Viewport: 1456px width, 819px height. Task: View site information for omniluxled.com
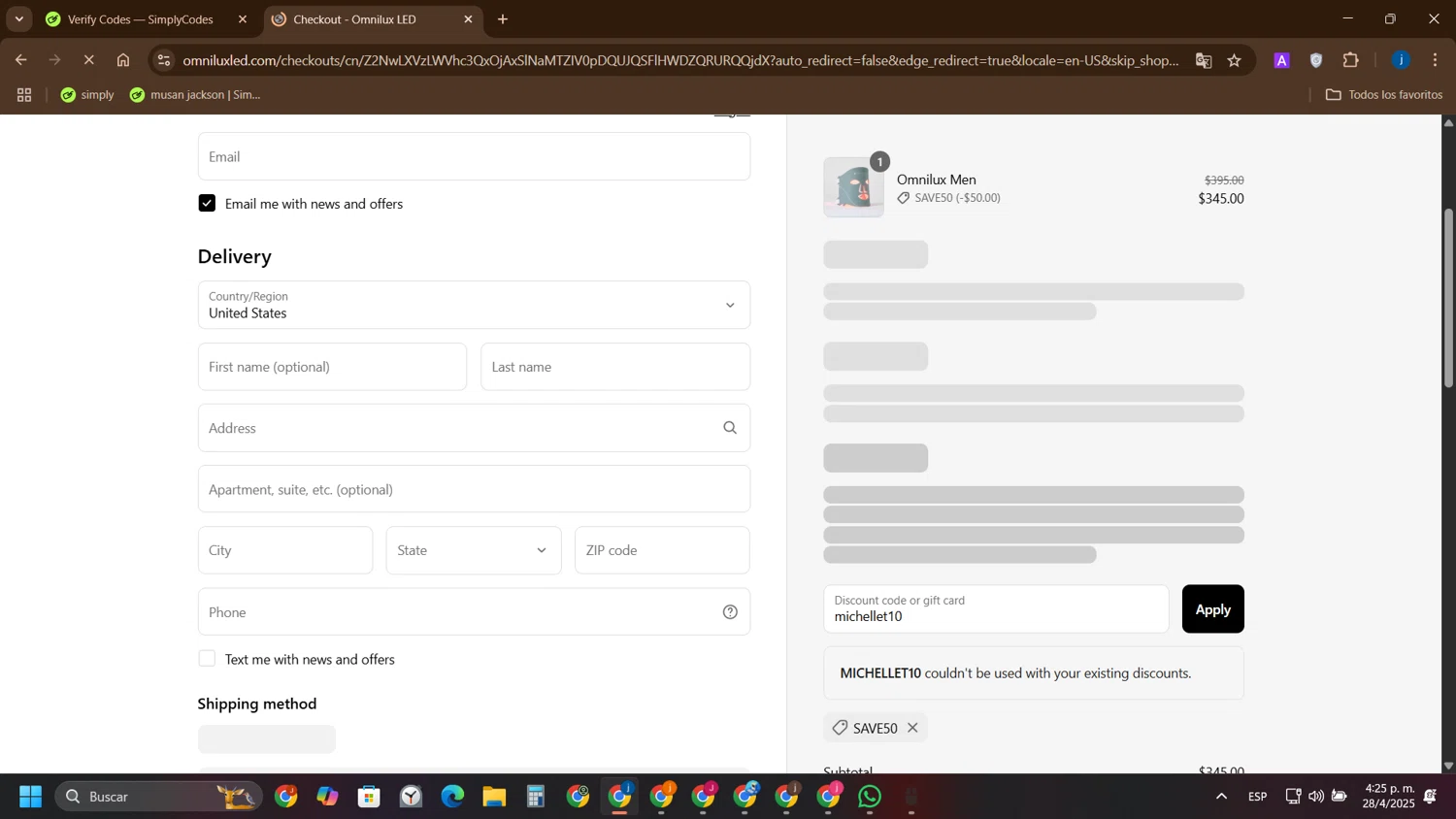(x=164, y=60)
